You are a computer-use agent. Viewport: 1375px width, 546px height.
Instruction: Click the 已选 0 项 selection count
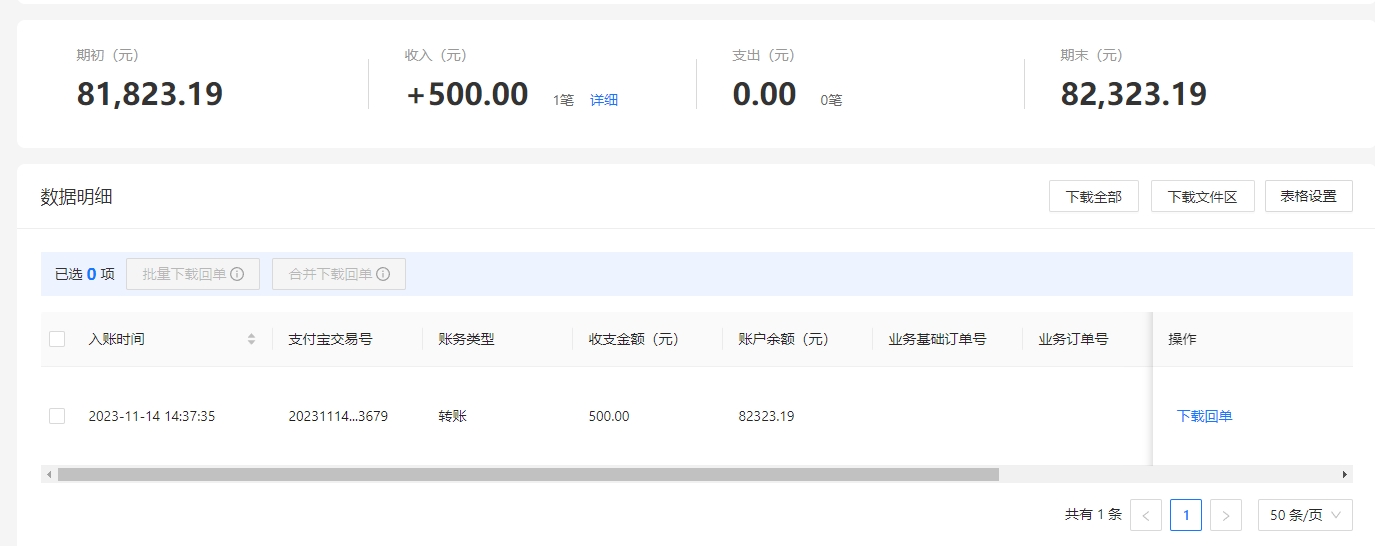pyautogui.click(x=85, y=274)
